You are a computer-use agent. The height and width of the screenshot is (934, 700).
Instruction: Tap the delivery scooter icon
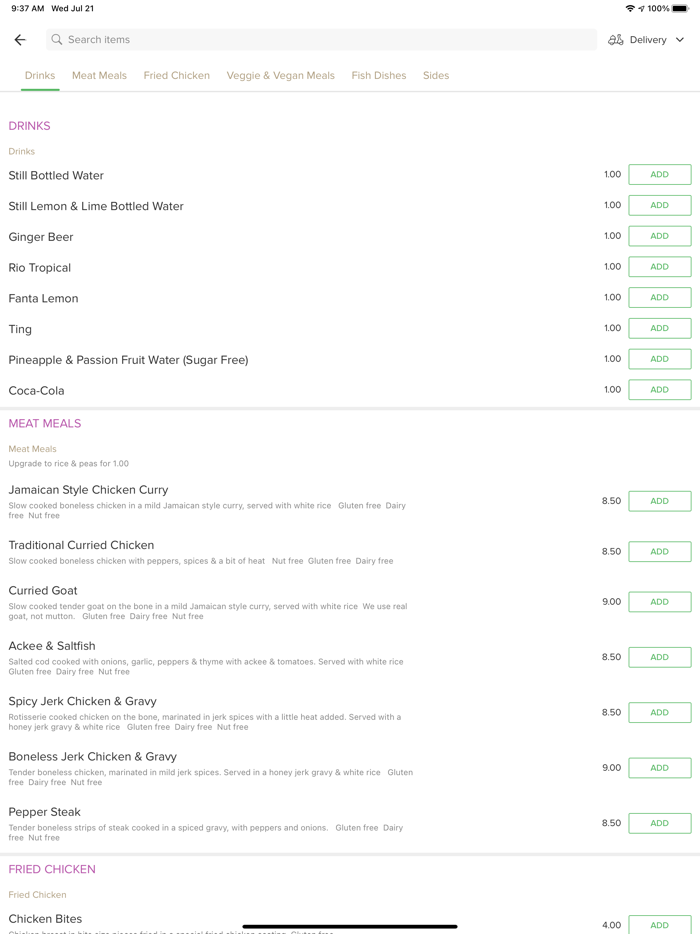tap(616, 40)
